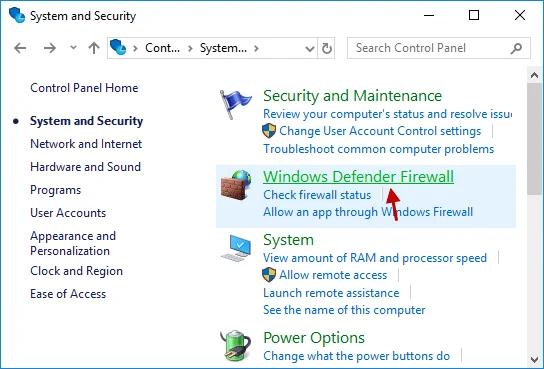The width and height of the screenshot is (544, 369).
Task: Click Troubleshoot common computer problems
Action: [379, 149]
